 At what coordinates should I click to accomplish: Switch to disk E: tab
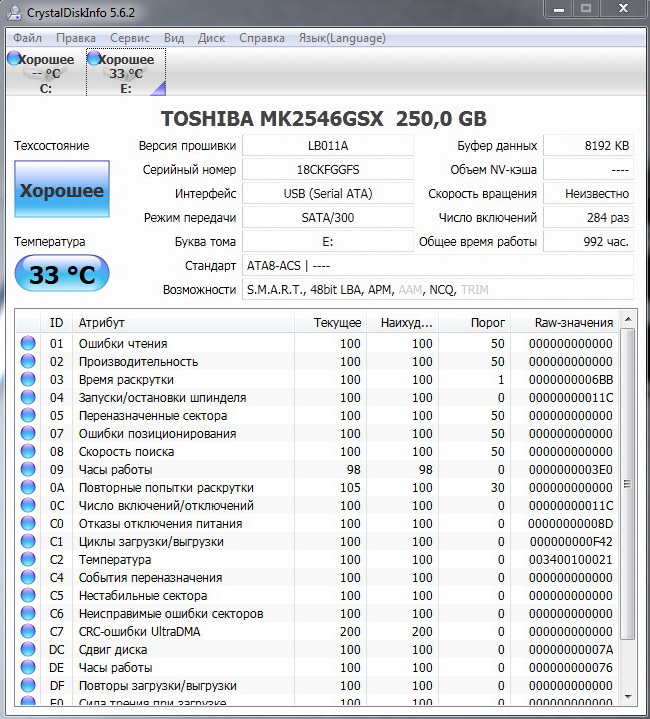126,73
